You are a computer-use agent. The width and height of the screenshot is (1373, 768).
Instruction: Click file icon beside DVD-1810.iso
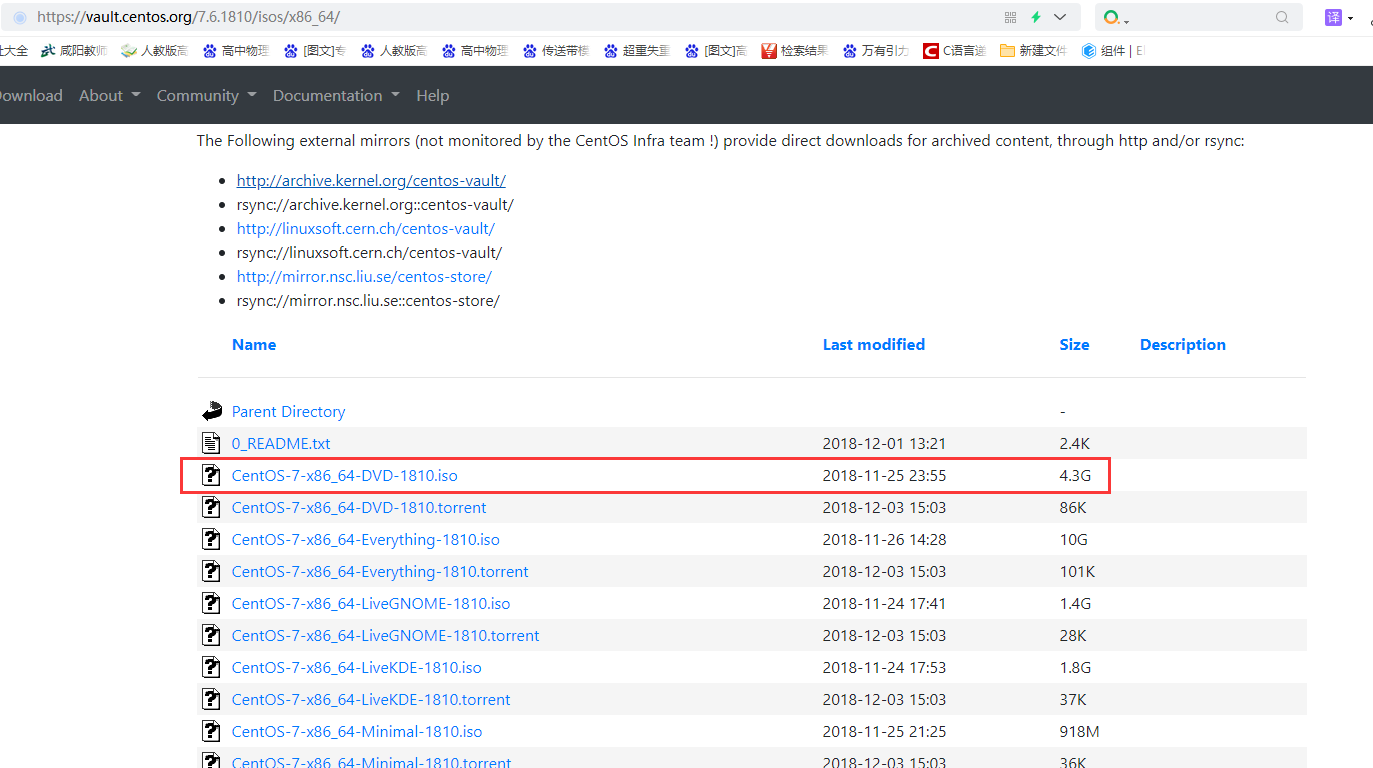click(211, 475)
